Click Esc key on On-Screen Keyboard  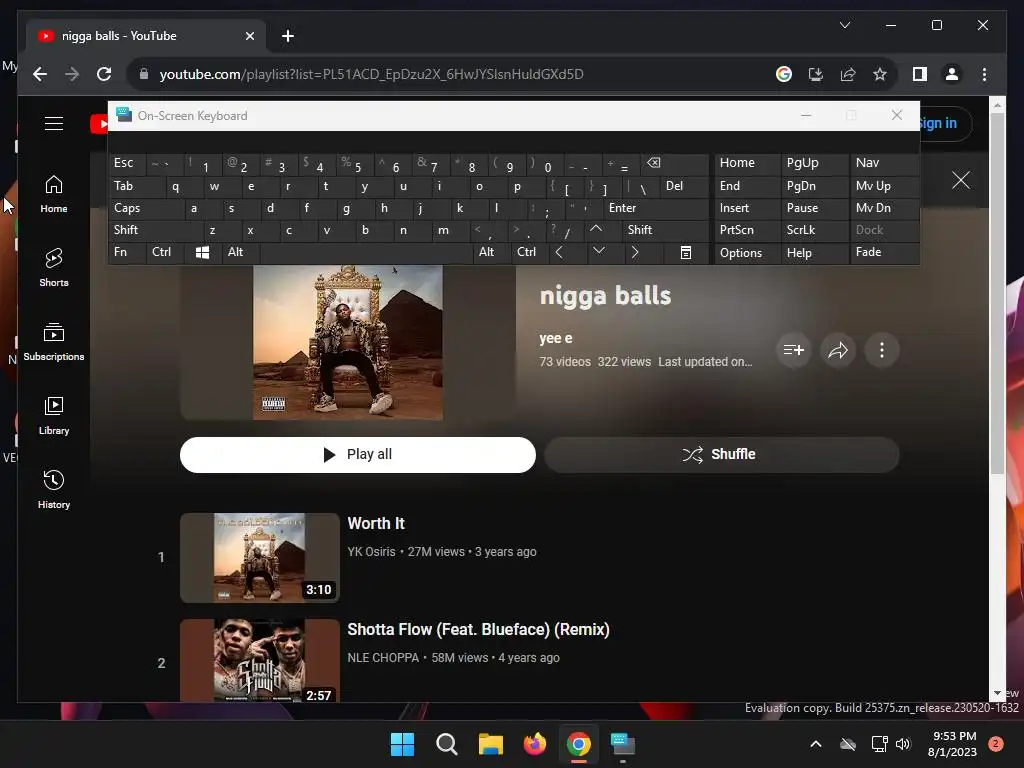127,163
